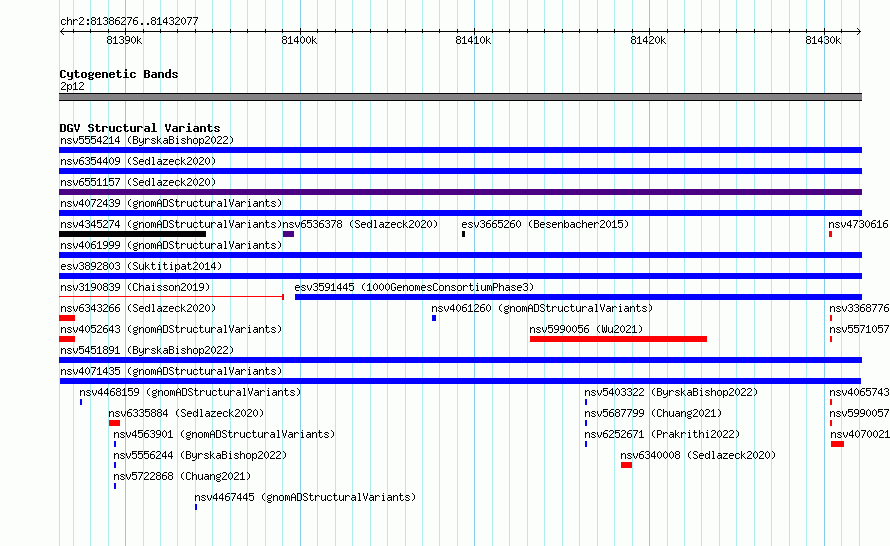The height and width of the screenshot is (546, 890).
Task: Click the red bar under nsv6340008
Action: click(x=626, y=465)
